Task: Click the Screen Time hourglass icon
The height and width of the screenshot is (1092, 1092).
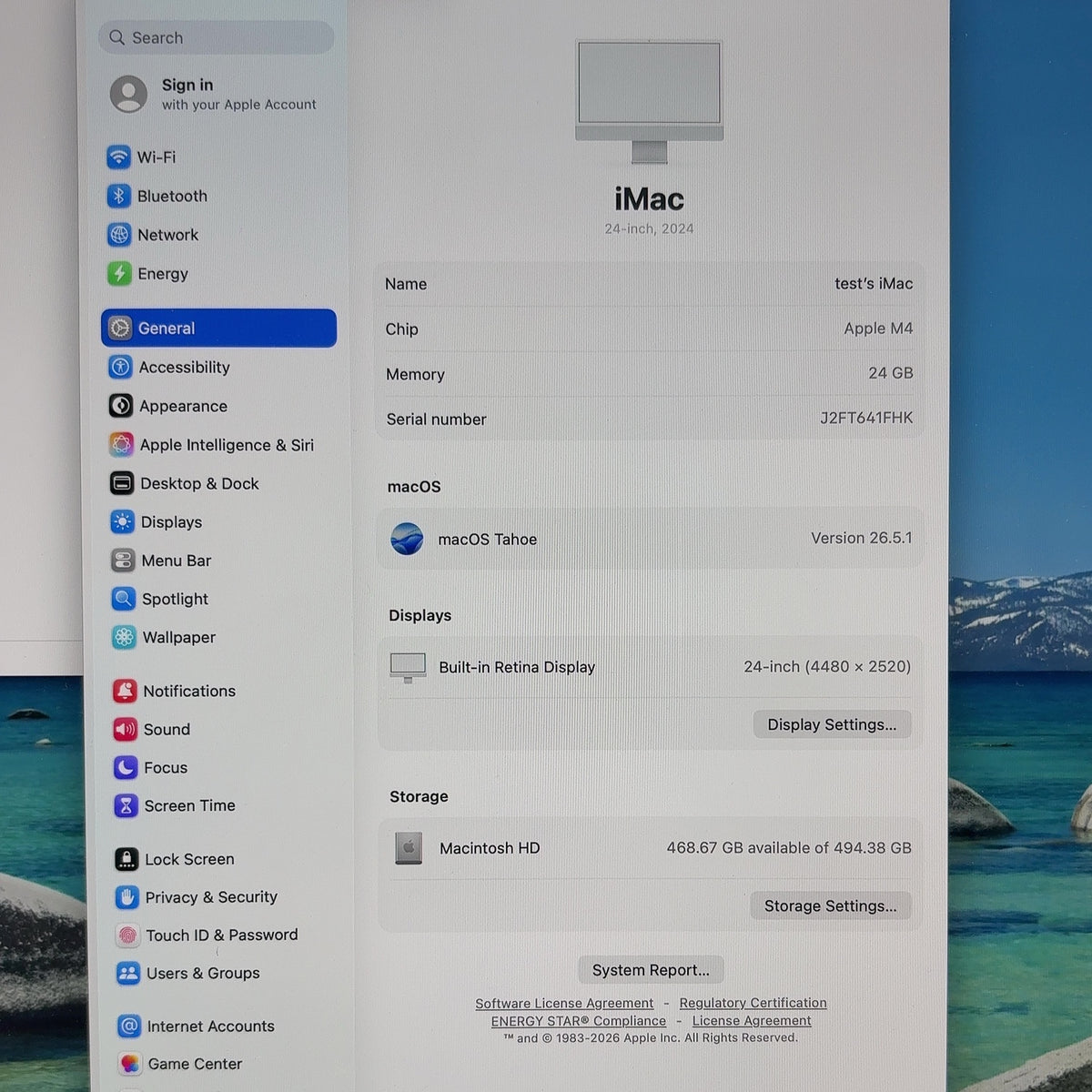Action: tap(126, 805)
